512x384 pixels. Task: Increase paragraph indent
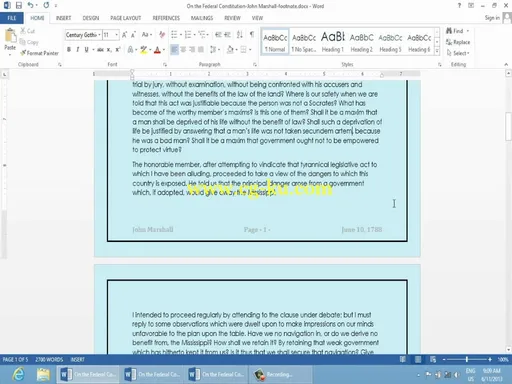pos(228,35)
